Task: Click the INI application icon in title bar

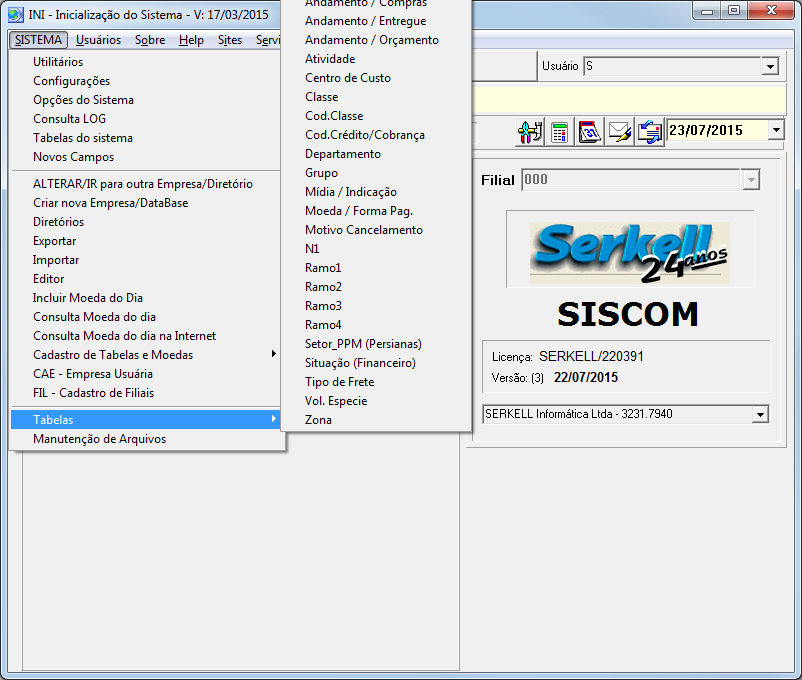Action: [16, 15]
